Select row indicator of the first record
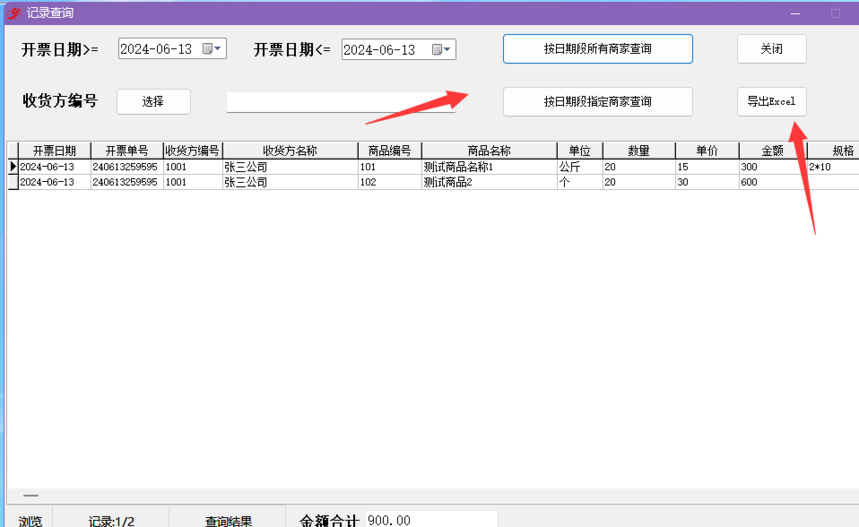 point(13,167)
